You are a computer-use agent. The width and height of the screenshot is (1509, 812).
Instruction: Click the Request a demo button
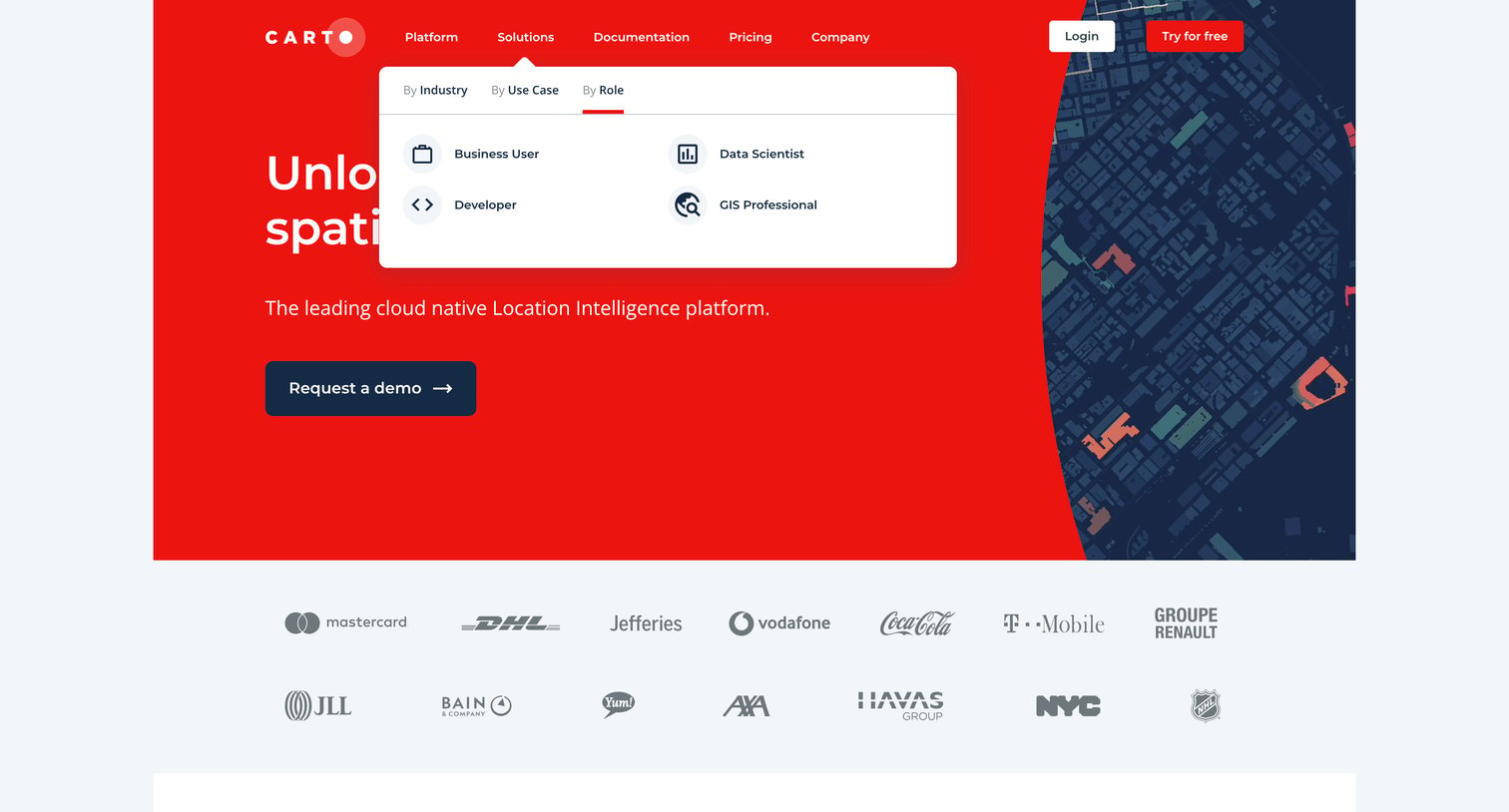[370, 388]
